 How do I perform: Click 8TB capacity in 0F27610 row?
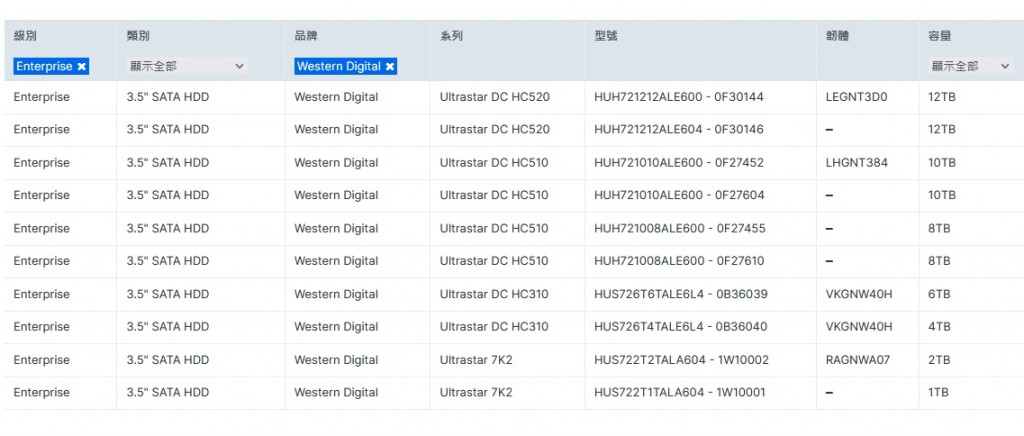click(939, 261)
